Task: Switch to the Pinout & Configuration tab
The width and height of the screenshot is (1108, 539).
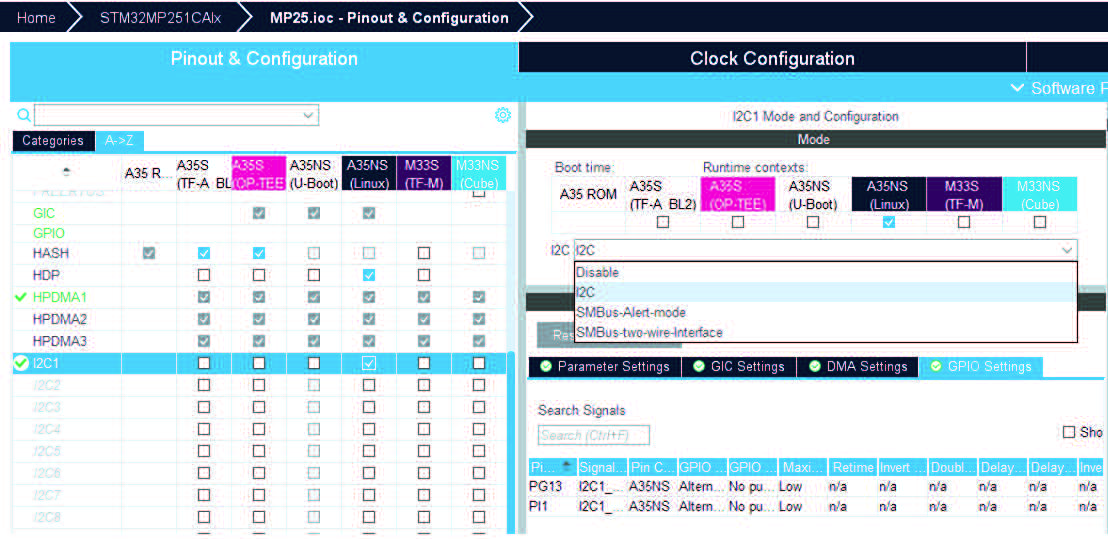Action: click(x=264, y=58)
